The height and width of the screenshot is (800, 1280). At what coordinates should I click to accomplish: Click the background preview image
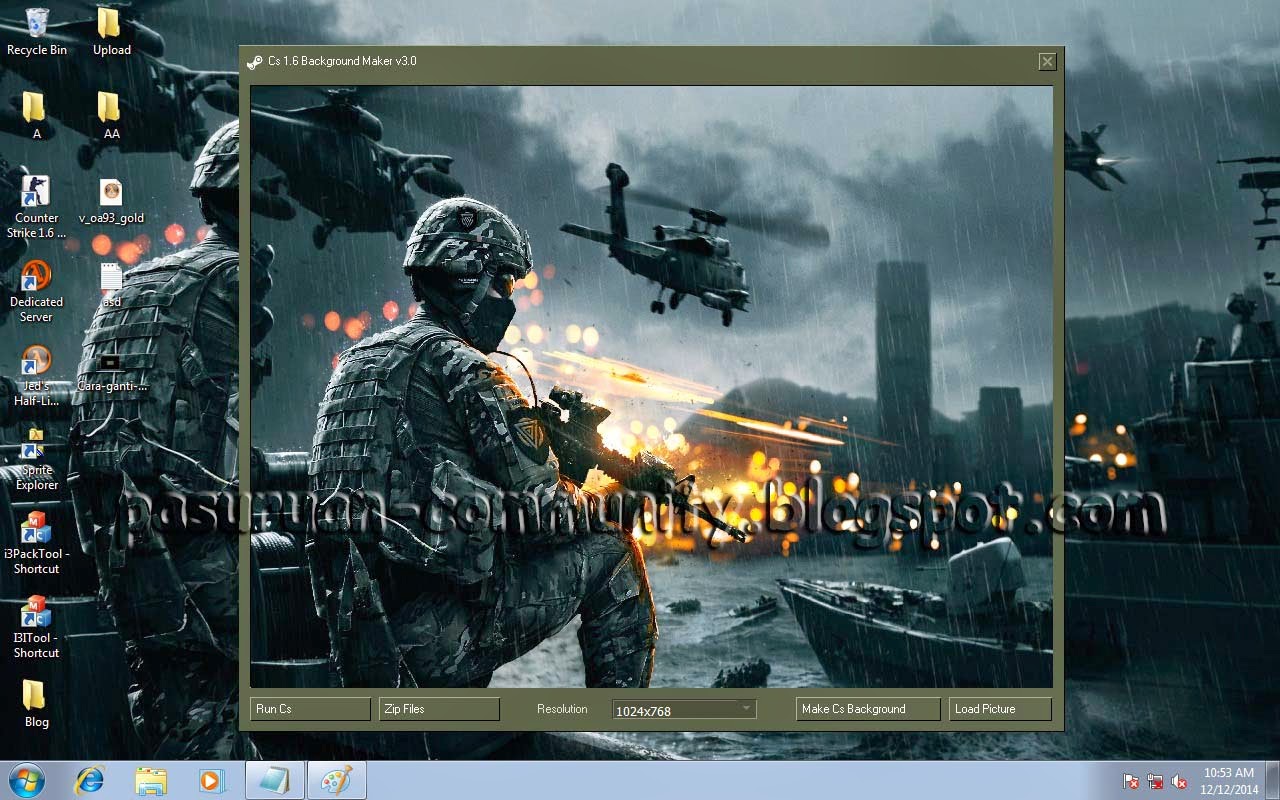651,387
